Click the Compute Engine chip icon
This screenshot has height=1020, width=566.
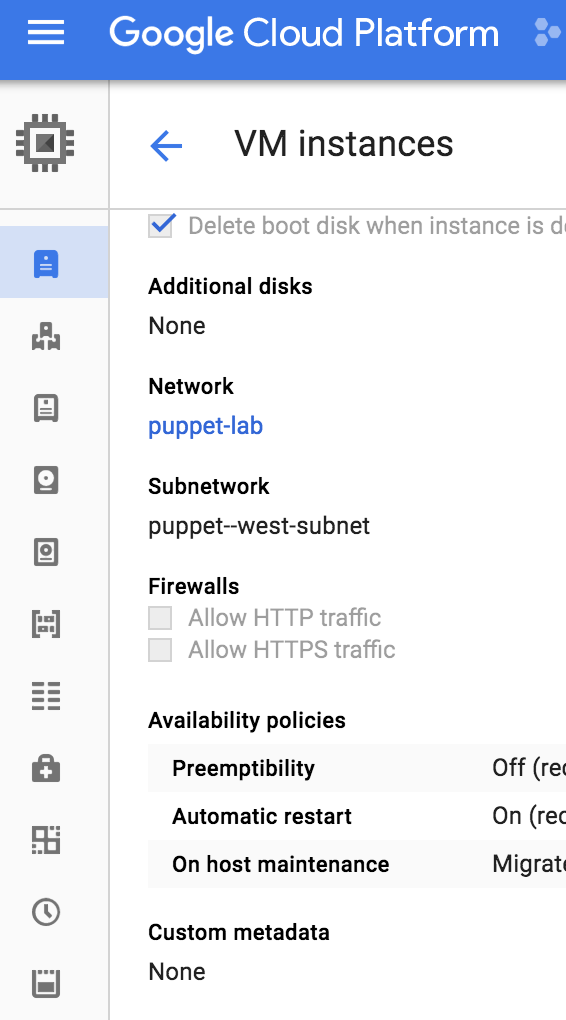[45, 142]
